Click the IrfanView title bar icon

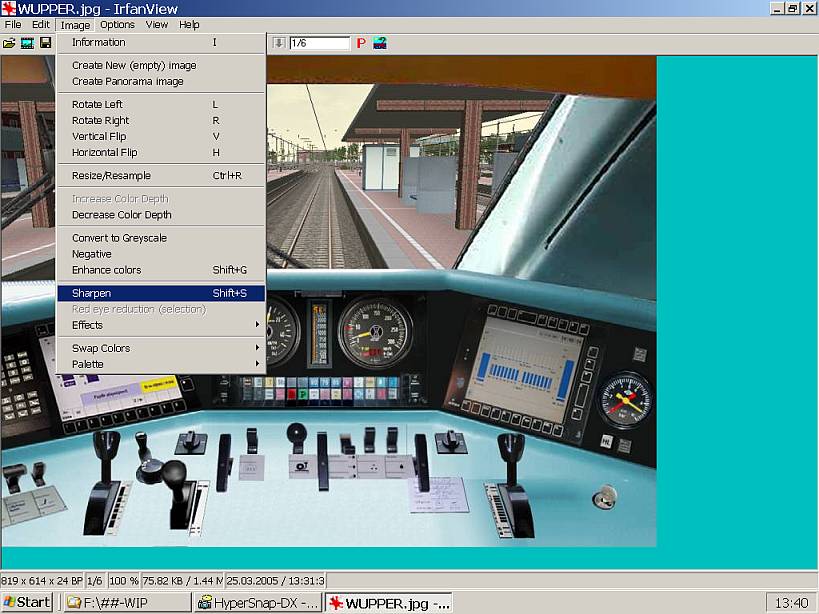[x=9, y=8]
